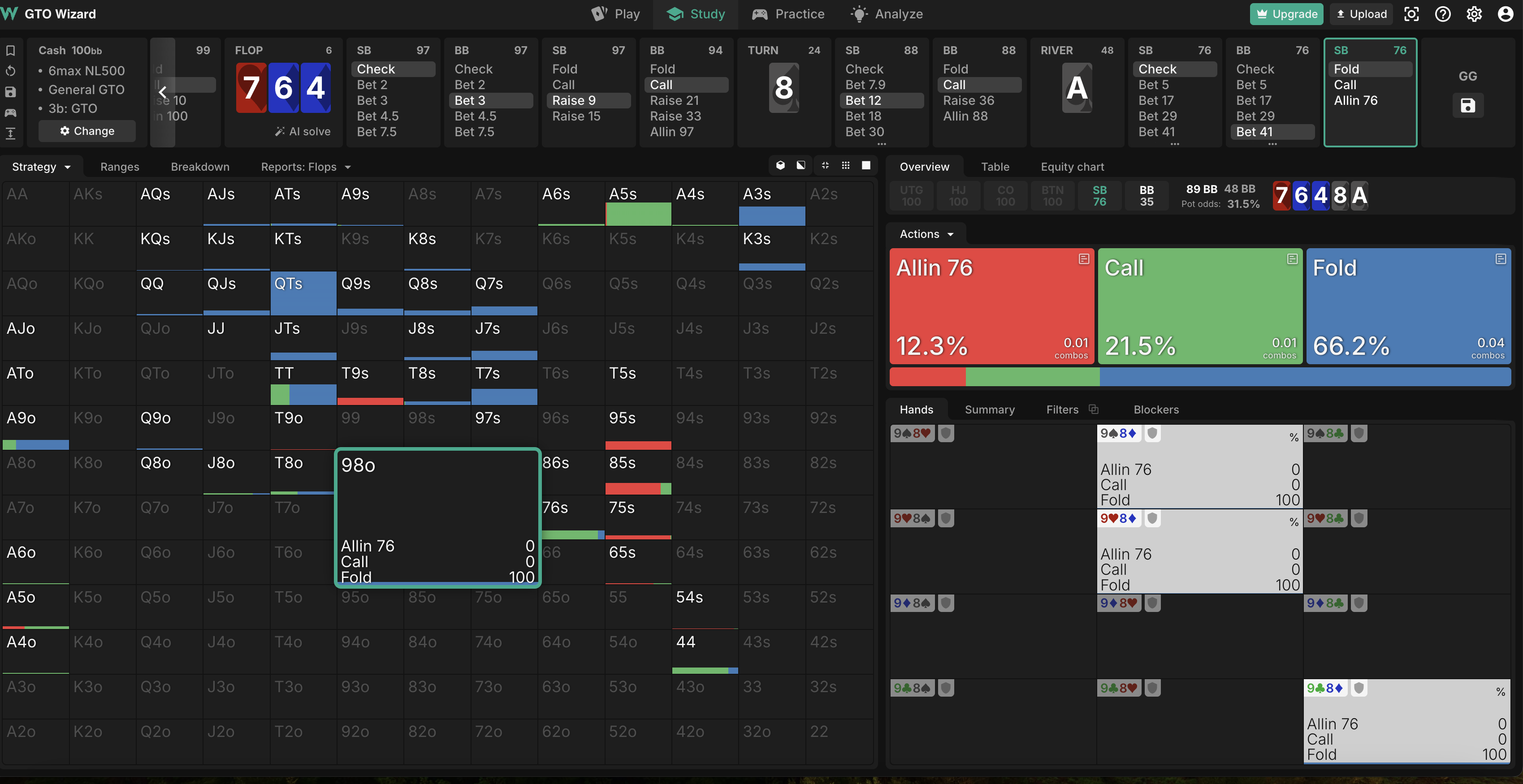Switch to the Equity chart tab
The width and height of the screenshot is (1523, 784).
point(1072,167)
